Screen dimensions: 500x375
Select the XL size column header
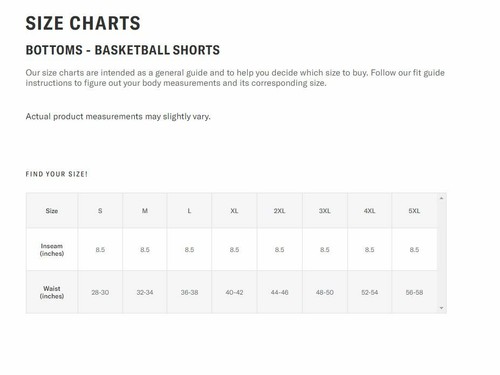tap(234, 211)
